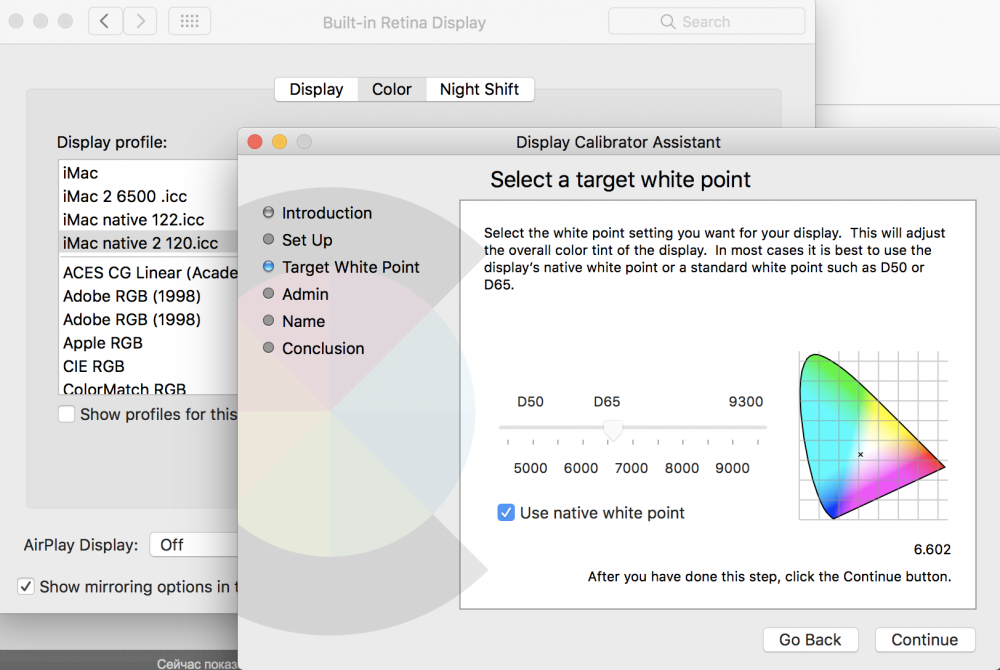Toggle Show mirroring options checkbox
Screen dimensions: 1000x670
pyautogui.click(x=26, y=586)
